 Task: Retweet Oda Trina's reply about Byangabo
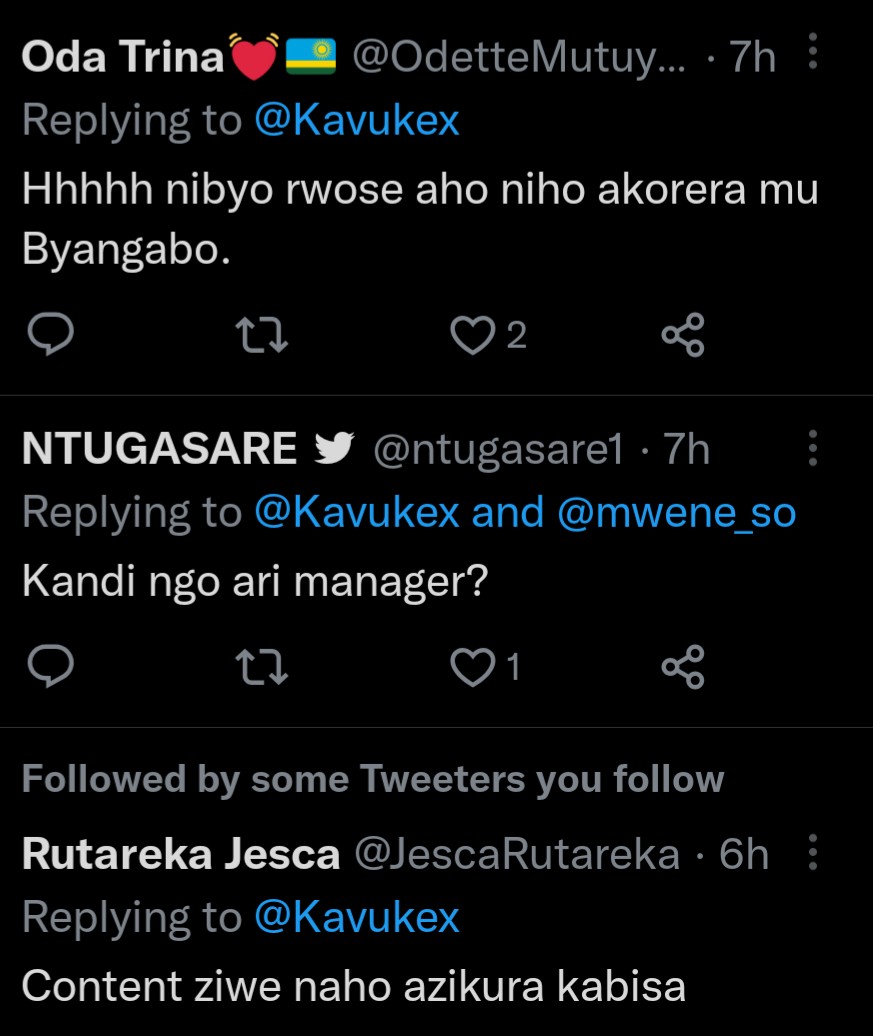262,335
